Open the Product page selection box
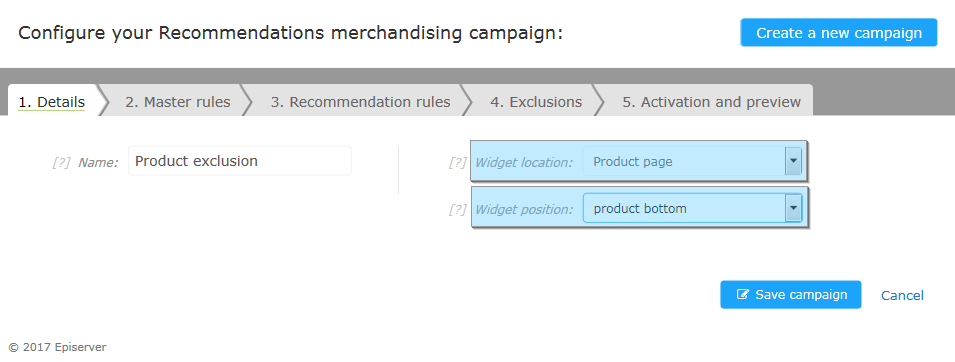Image resolution: width=955 pixels, height=362 pixels. (692, 161)
